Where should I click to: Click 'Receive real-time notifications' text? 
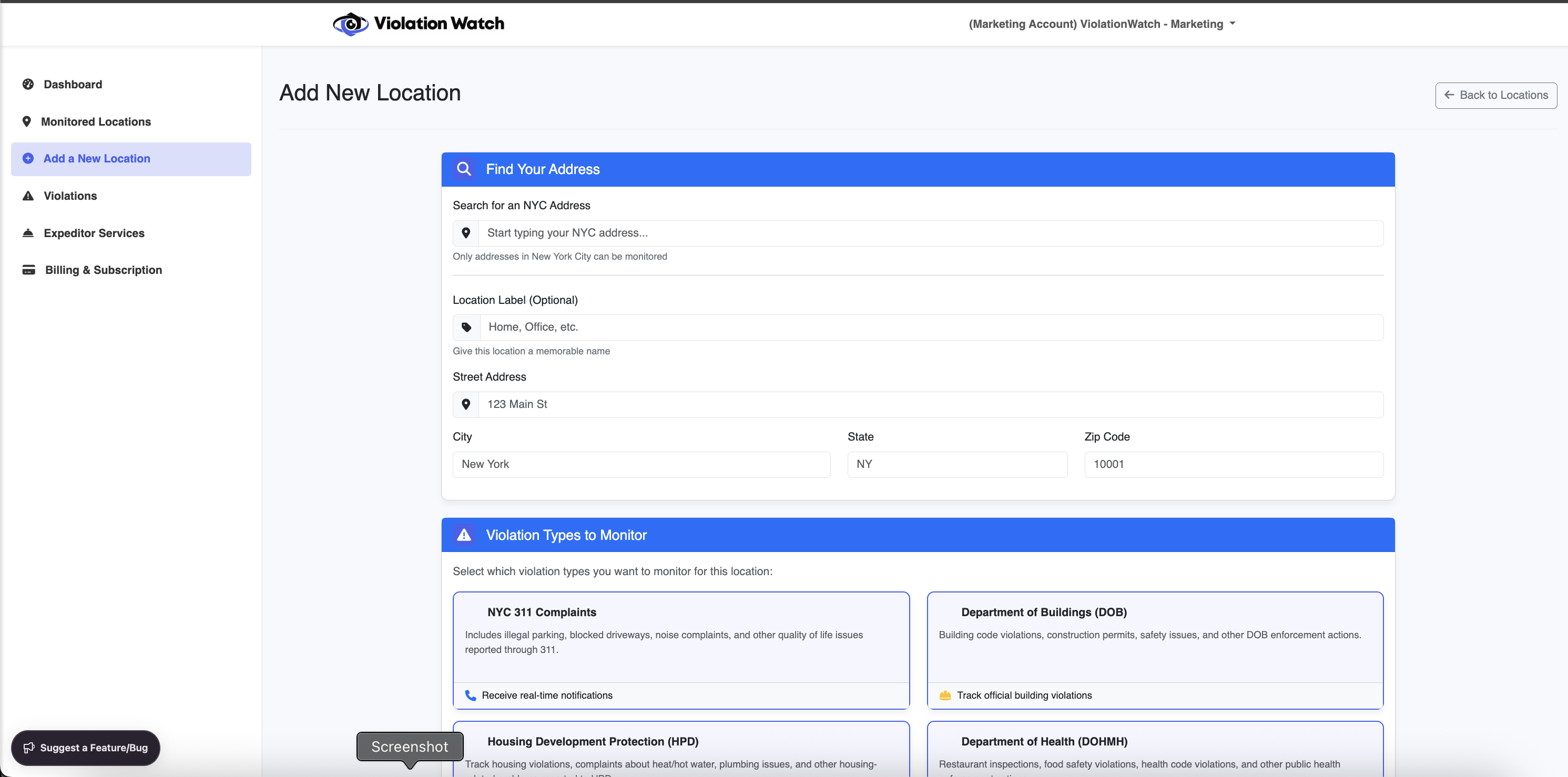point(547,696)
